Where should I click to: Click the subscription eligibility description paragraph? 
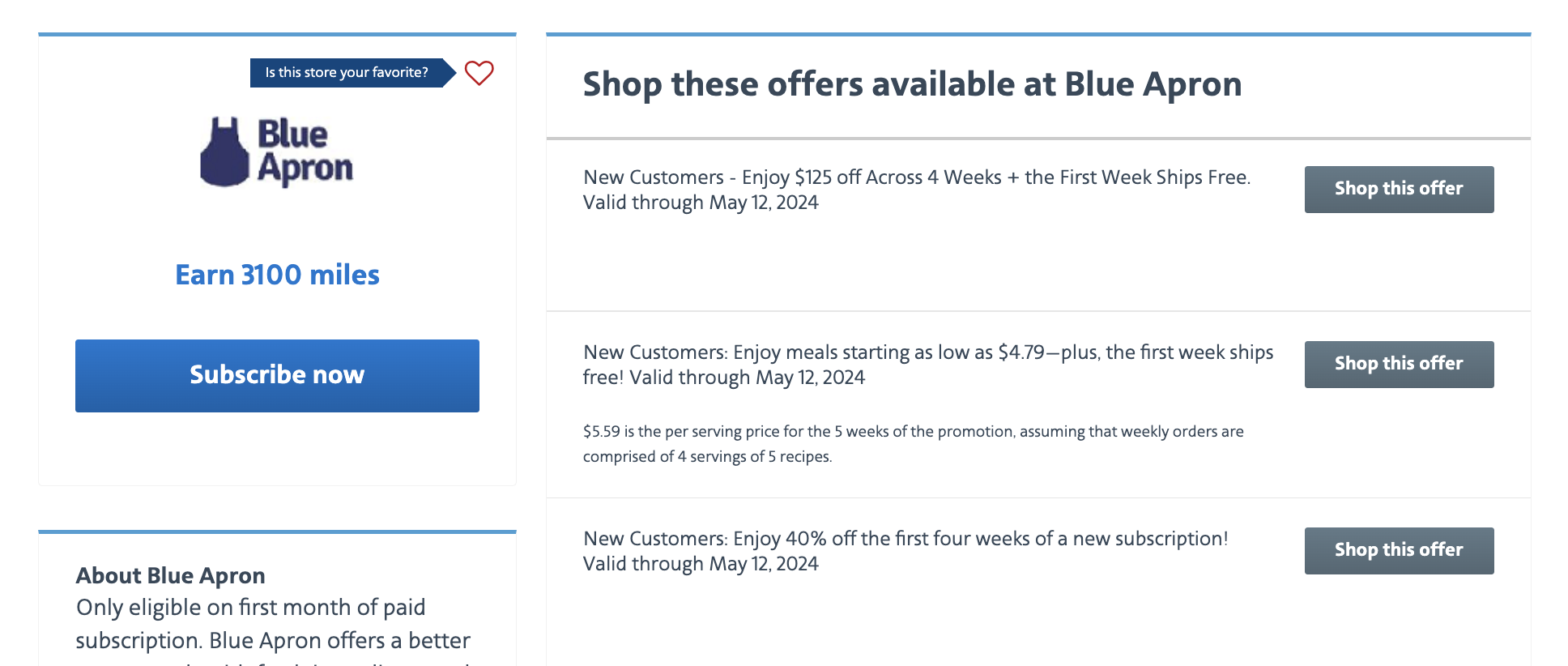tap(273, 624)
